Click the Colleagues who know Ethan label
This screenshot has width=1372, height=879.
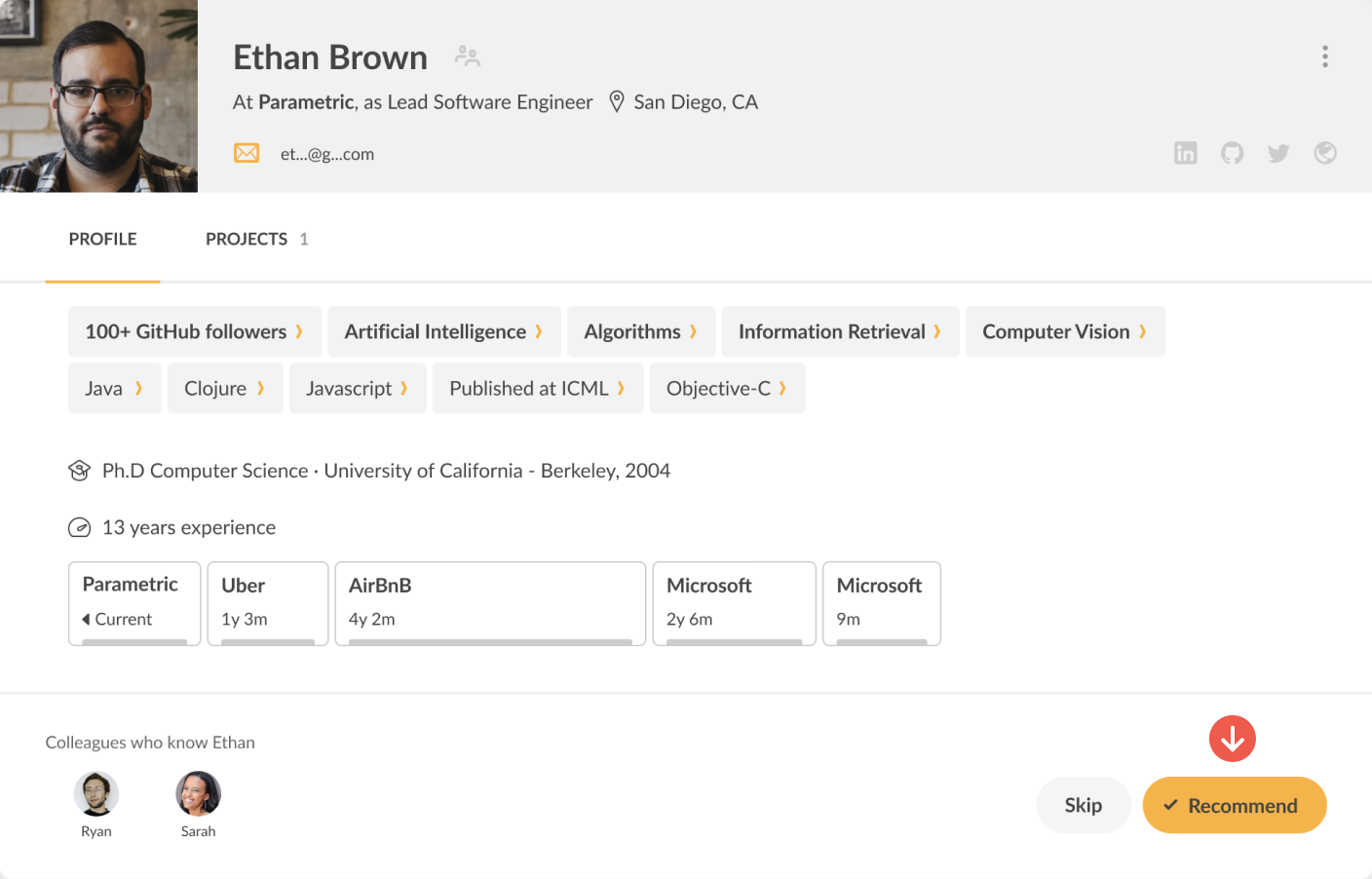(x=150, y=743)
